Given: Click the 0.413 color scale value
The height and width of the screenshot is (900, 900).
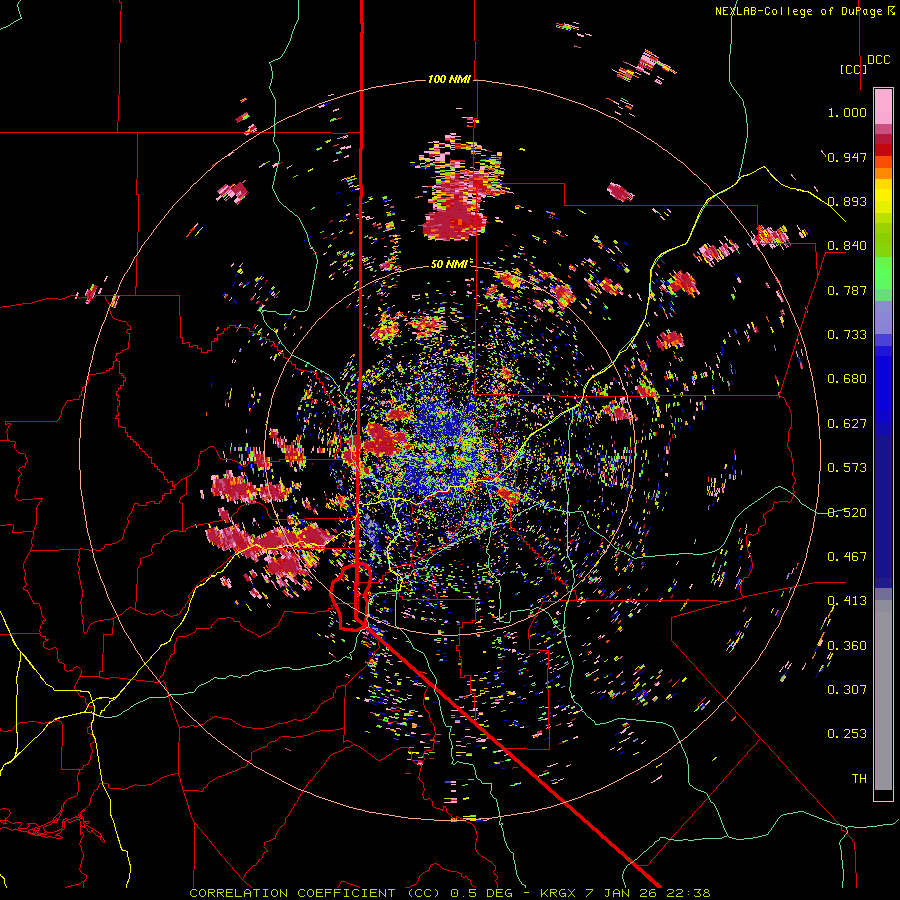Looking at the screenshot, I should 847,600.
